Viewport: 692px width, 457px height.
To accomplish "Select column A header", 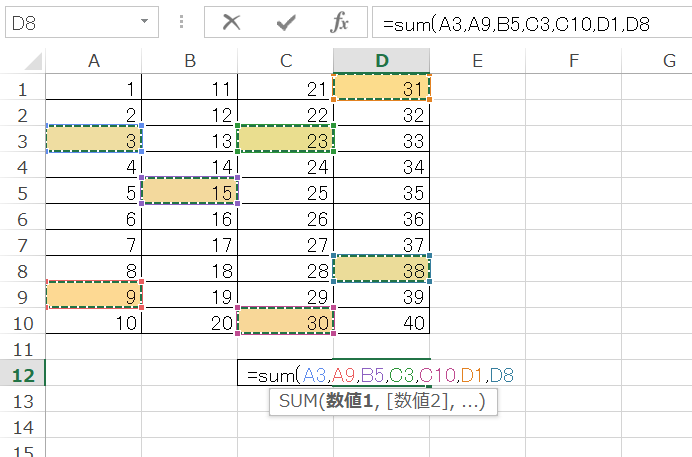I will [94, 61].
